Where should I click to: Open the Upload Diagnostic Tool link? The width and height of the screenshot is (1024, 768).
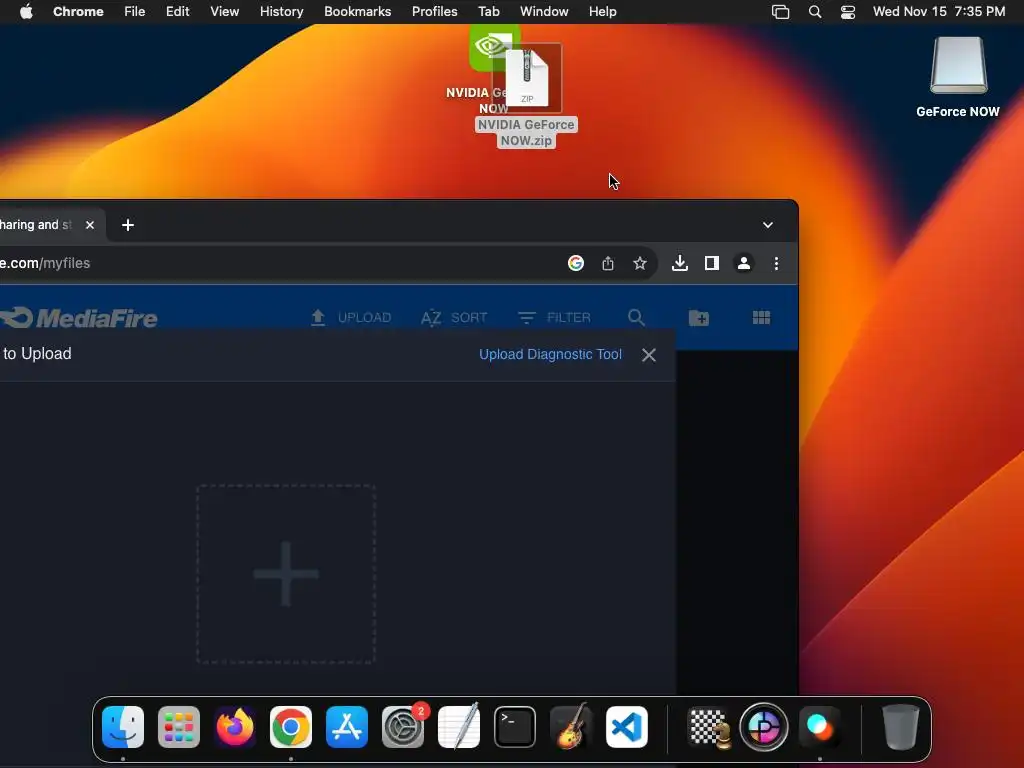(x=550, y=354)
